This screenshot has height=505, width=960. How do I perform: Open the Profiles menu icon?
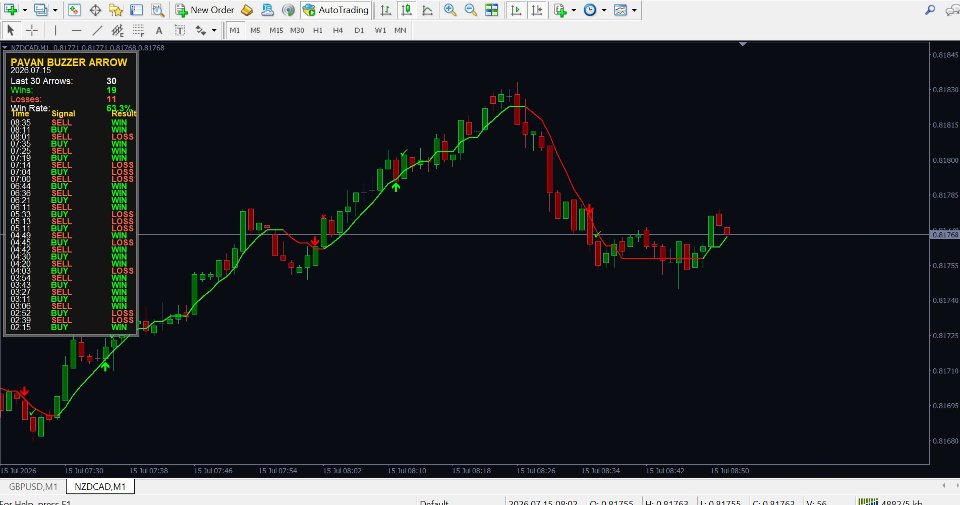pos(41,10)
